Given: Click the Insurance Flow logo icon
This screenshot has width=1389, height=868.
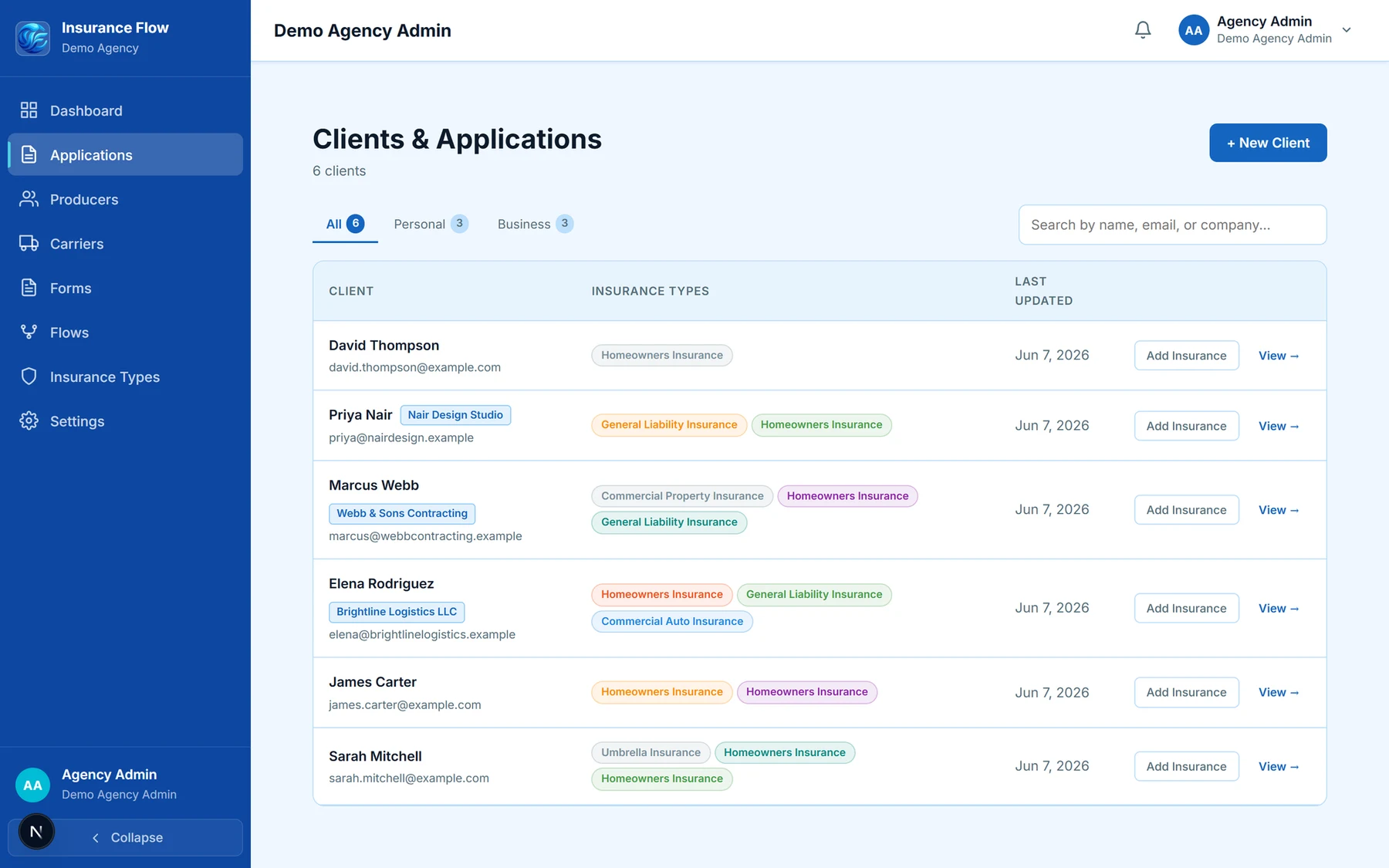Looking at the screenshot, I should coord(33,38).
